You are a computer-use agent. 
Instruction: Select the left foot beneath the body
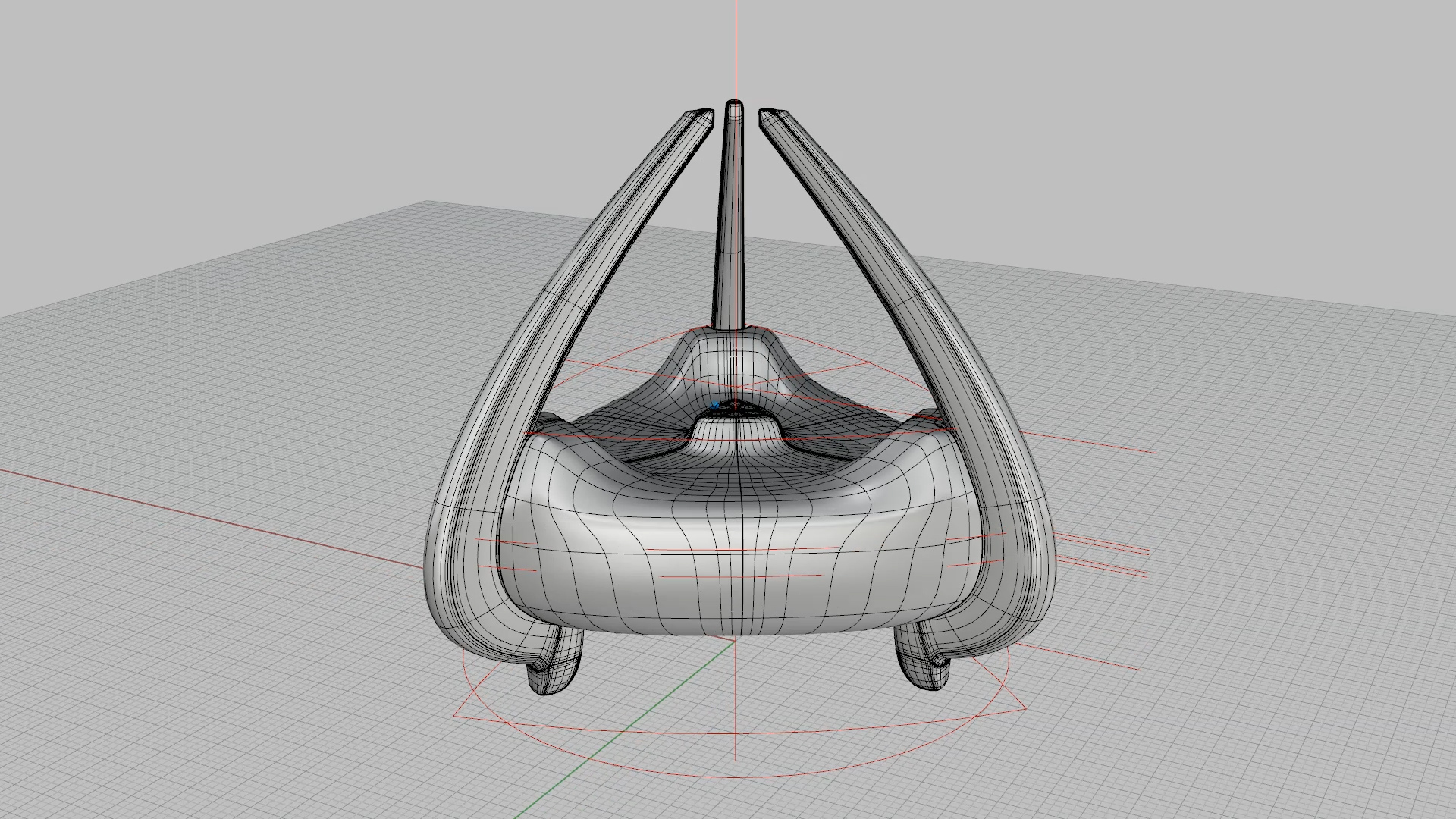coord(557,661)
